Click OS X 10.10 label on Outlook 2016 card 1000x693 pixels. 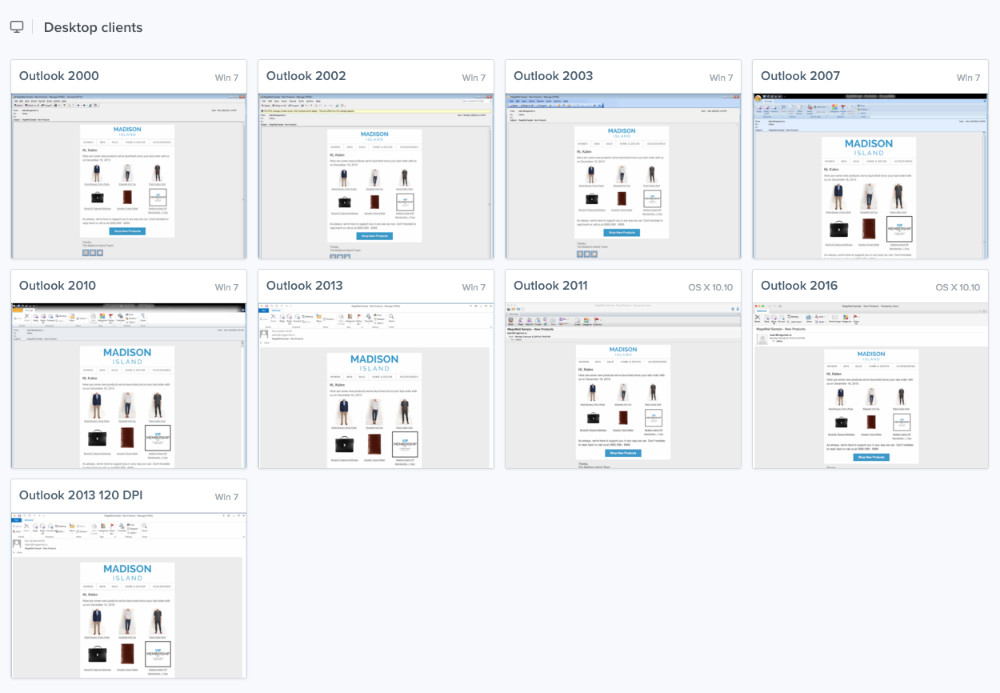pyautogui.click(x=957, y=287)
